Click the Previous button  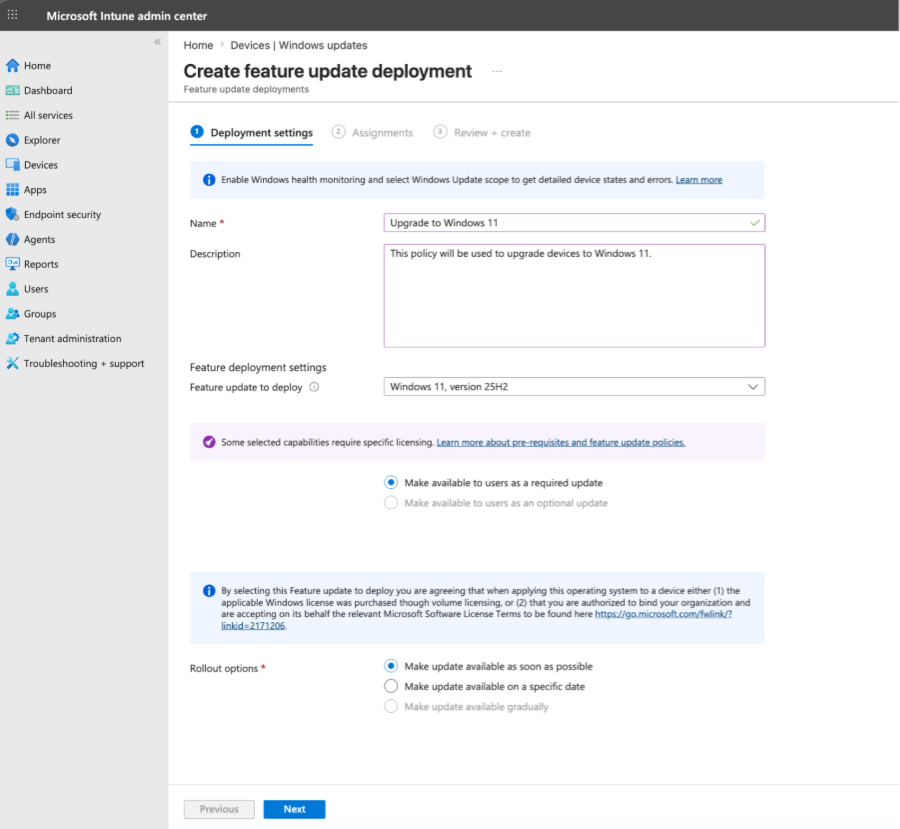pos(219,809)
